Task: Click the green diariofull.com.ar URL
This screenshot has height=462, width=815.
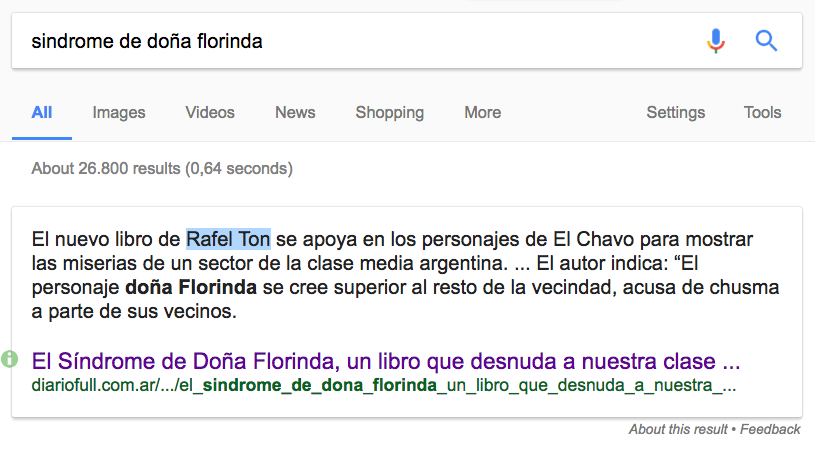Action: click(384, 385)
